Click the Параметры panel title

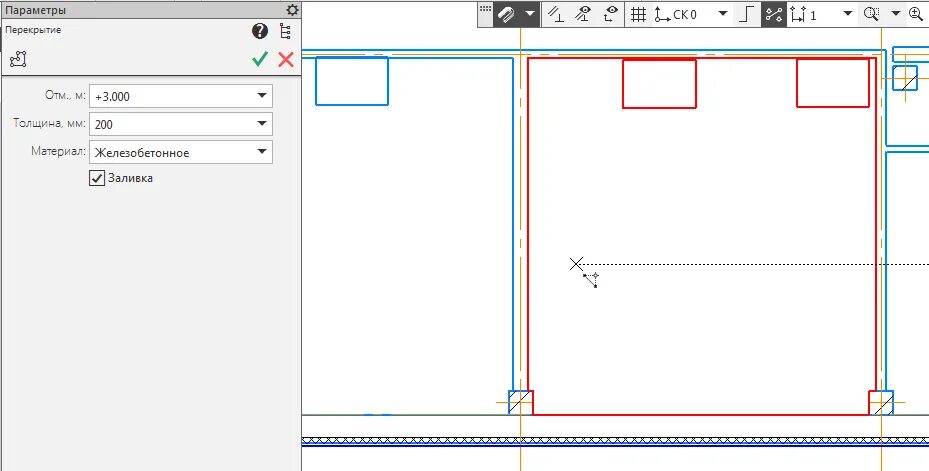point(36,10)
